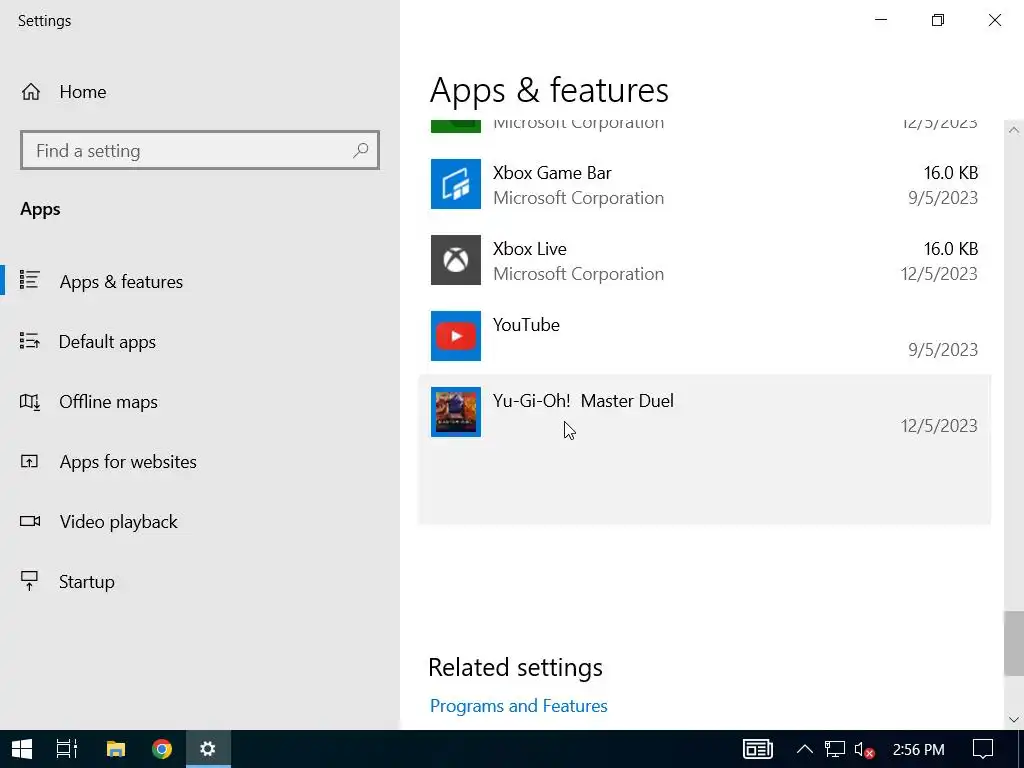Click the search magnifier icon
The image size is (1024, 768).
pos(360,151)
